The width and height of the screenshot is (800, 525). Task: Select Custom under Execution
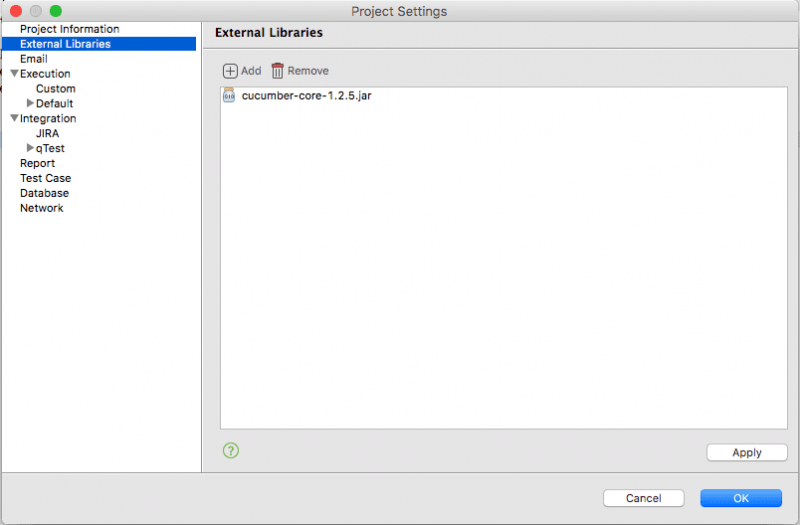coord(55,89)
